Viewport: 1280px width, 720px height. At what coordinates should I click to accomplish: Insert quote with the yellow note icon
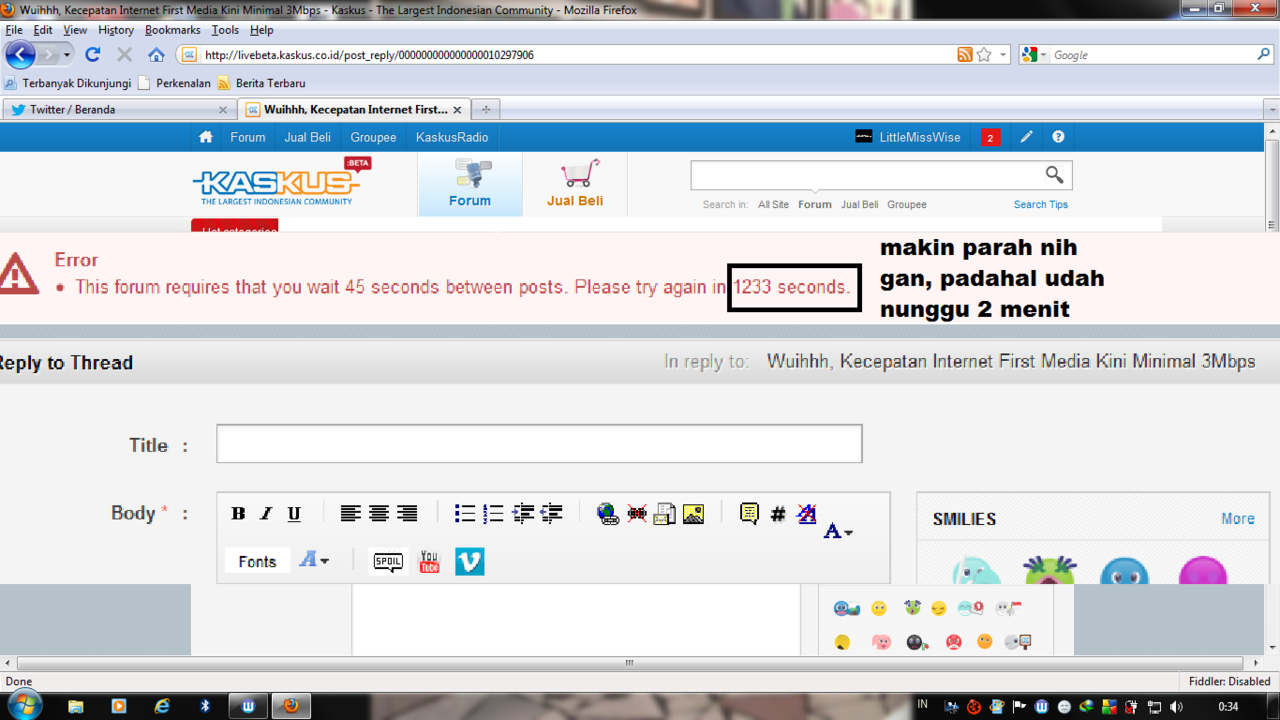(x=749, y=514)
